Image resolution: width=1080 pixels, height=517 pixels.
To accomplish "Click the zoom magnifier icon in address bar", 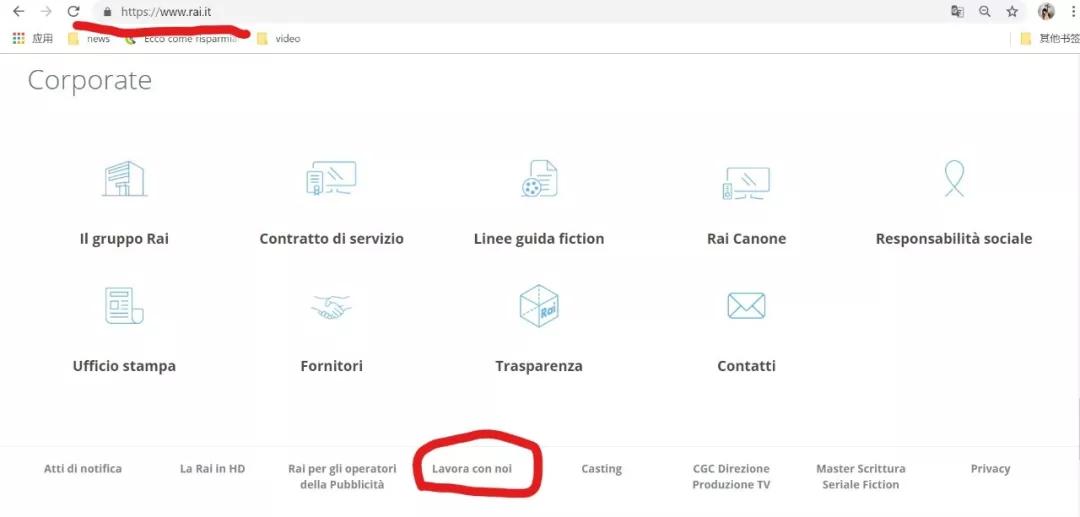I will [x=985, y=12].
